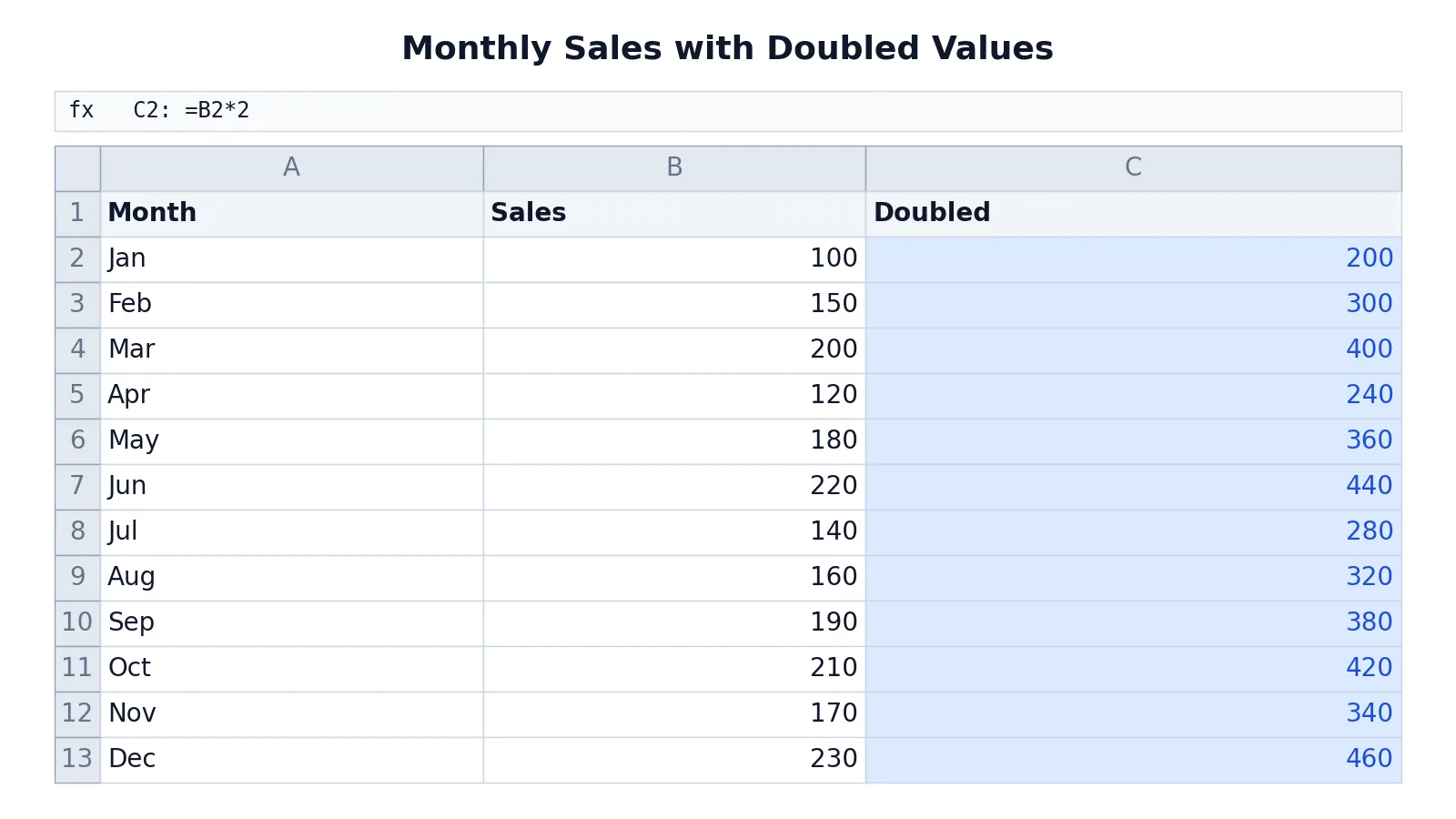Image resolution: width=1456 pixels, height=819 pixels.
Task: Click sales value 150 for Feb
Action: (x=674, y=305)
